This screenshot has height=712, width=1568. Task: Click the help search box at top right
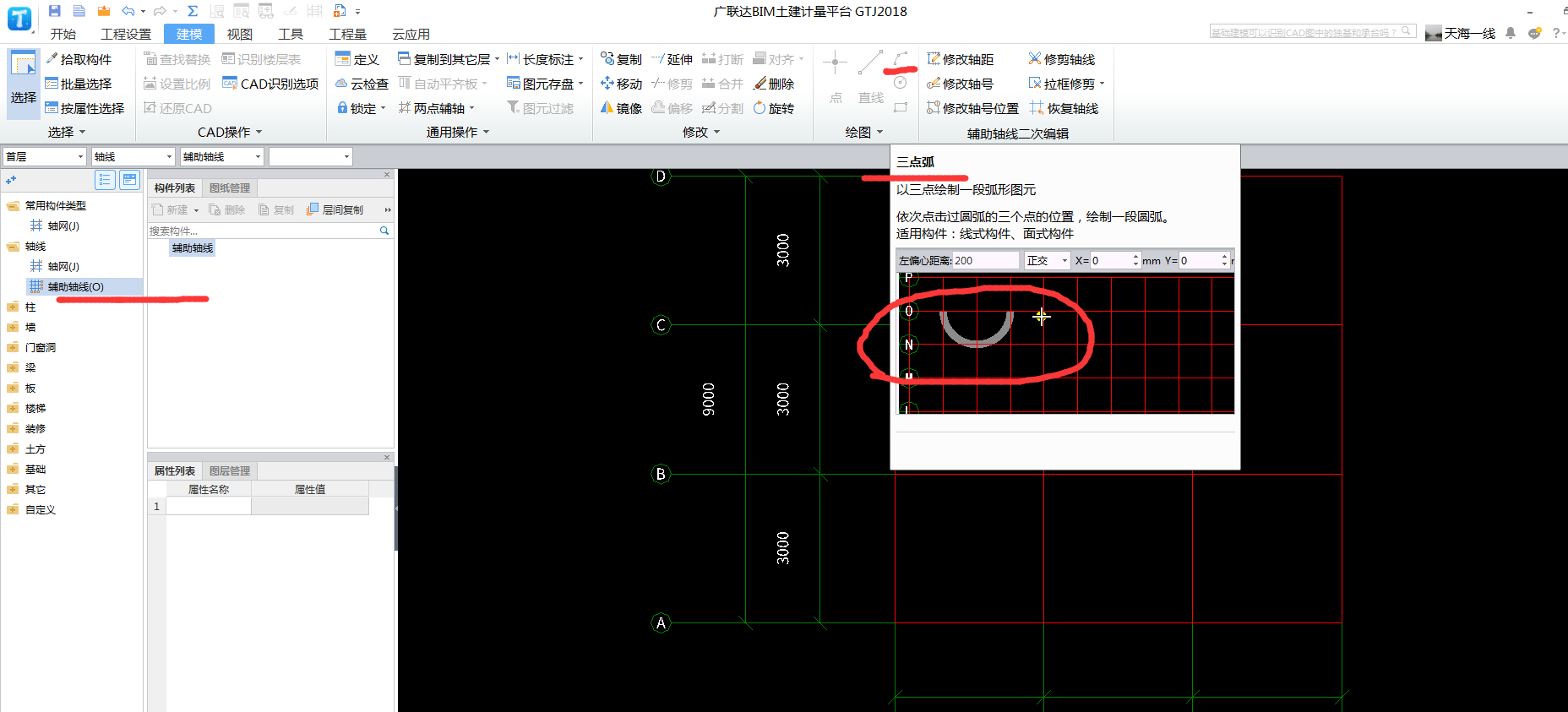pyautogui.click(x=1312, y=32)
